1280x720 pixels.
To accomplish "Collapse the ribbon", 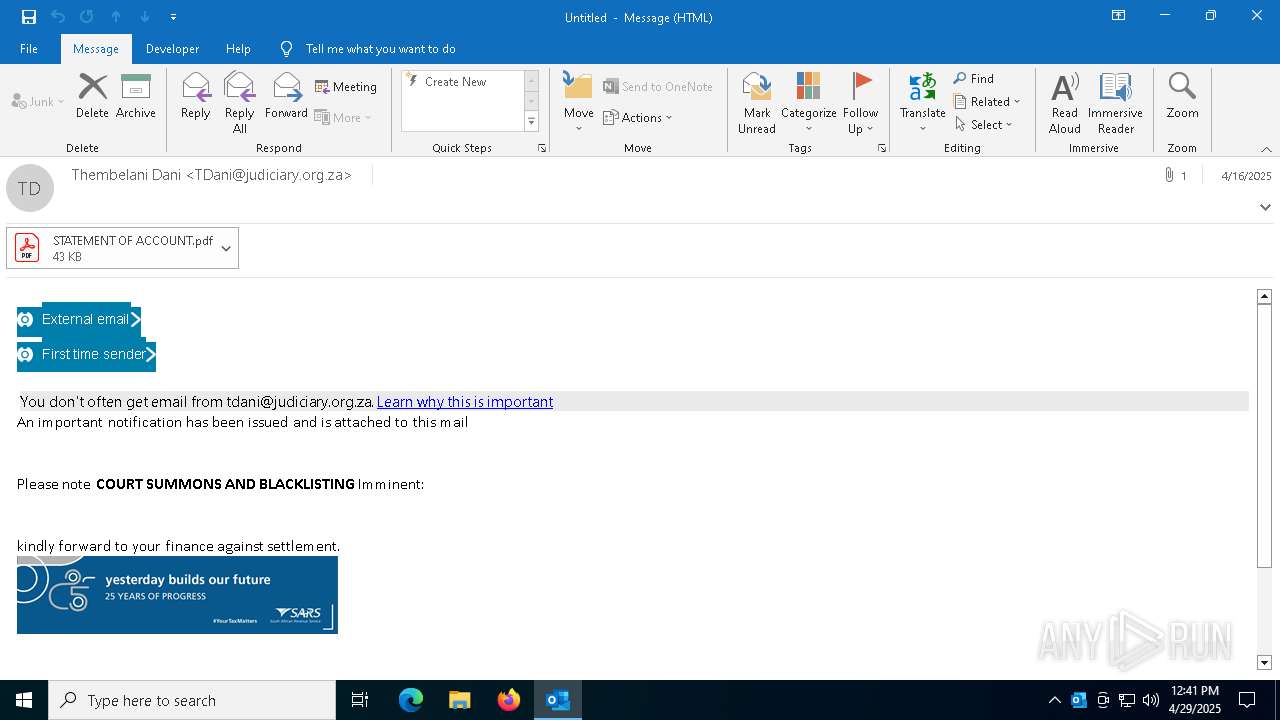I will coord(1266,149).
